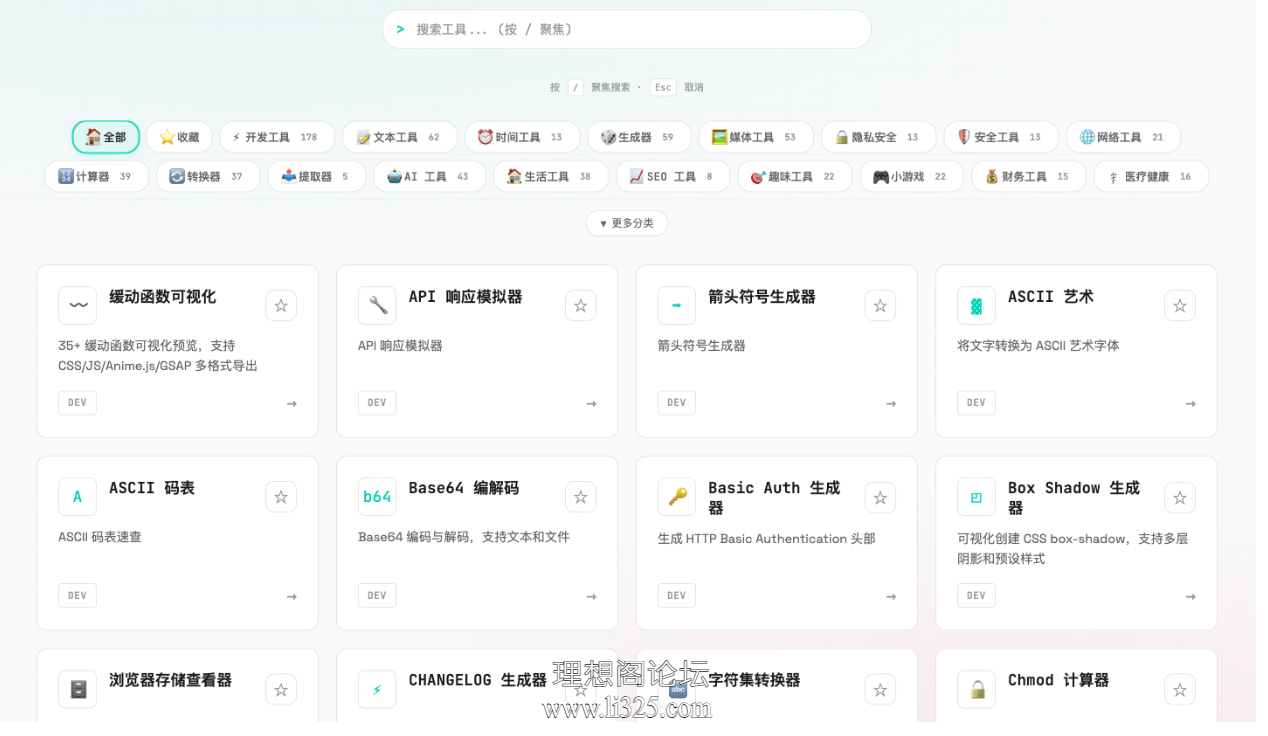The height and width of the screenshot is (736, 1268).
Task: Star the ASCII 艺术 tool
Action: coord(1180,306)
